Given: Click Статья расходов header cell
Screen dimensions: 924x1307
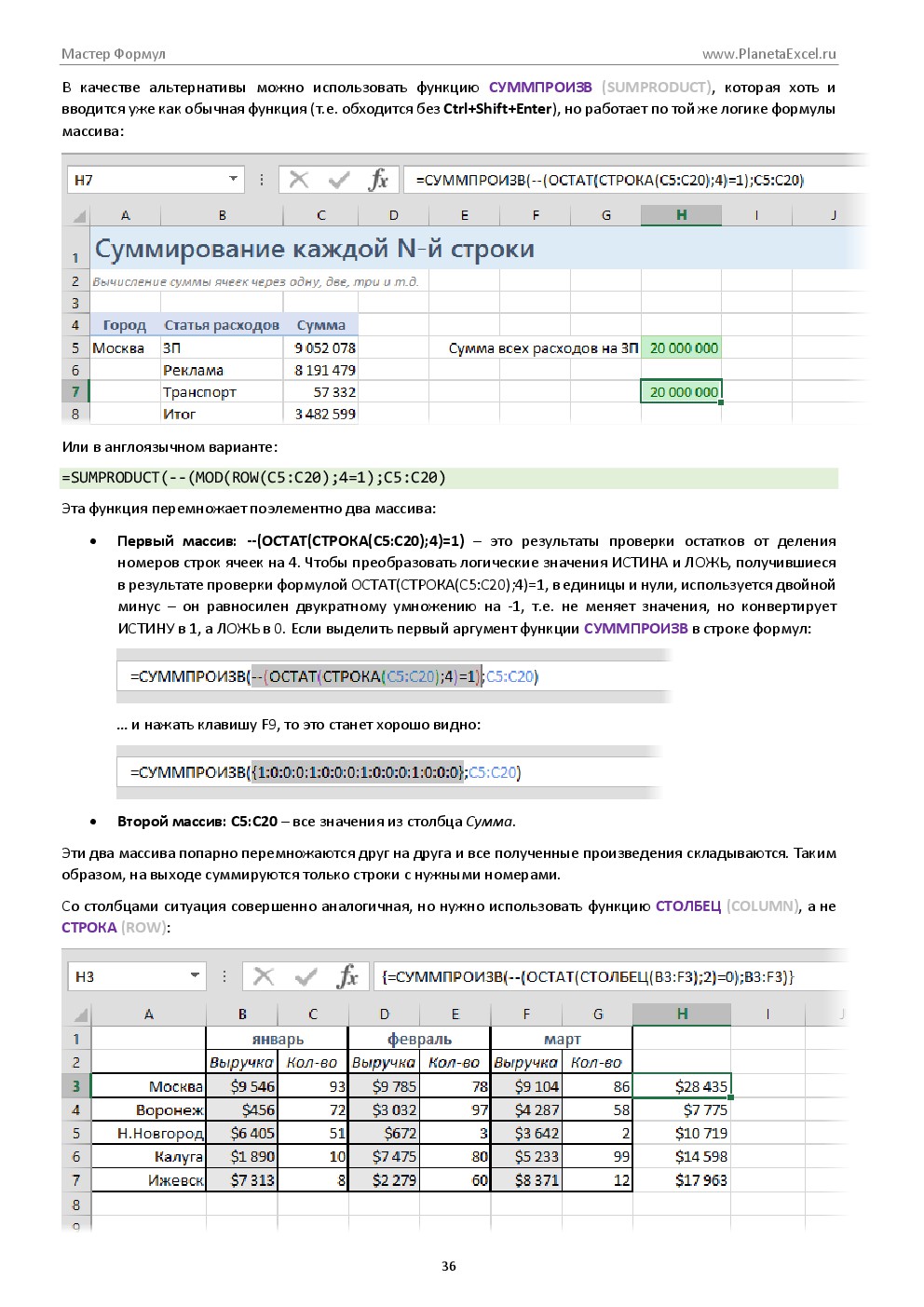Looking at the screenshot, I should [x=222, y=325].
